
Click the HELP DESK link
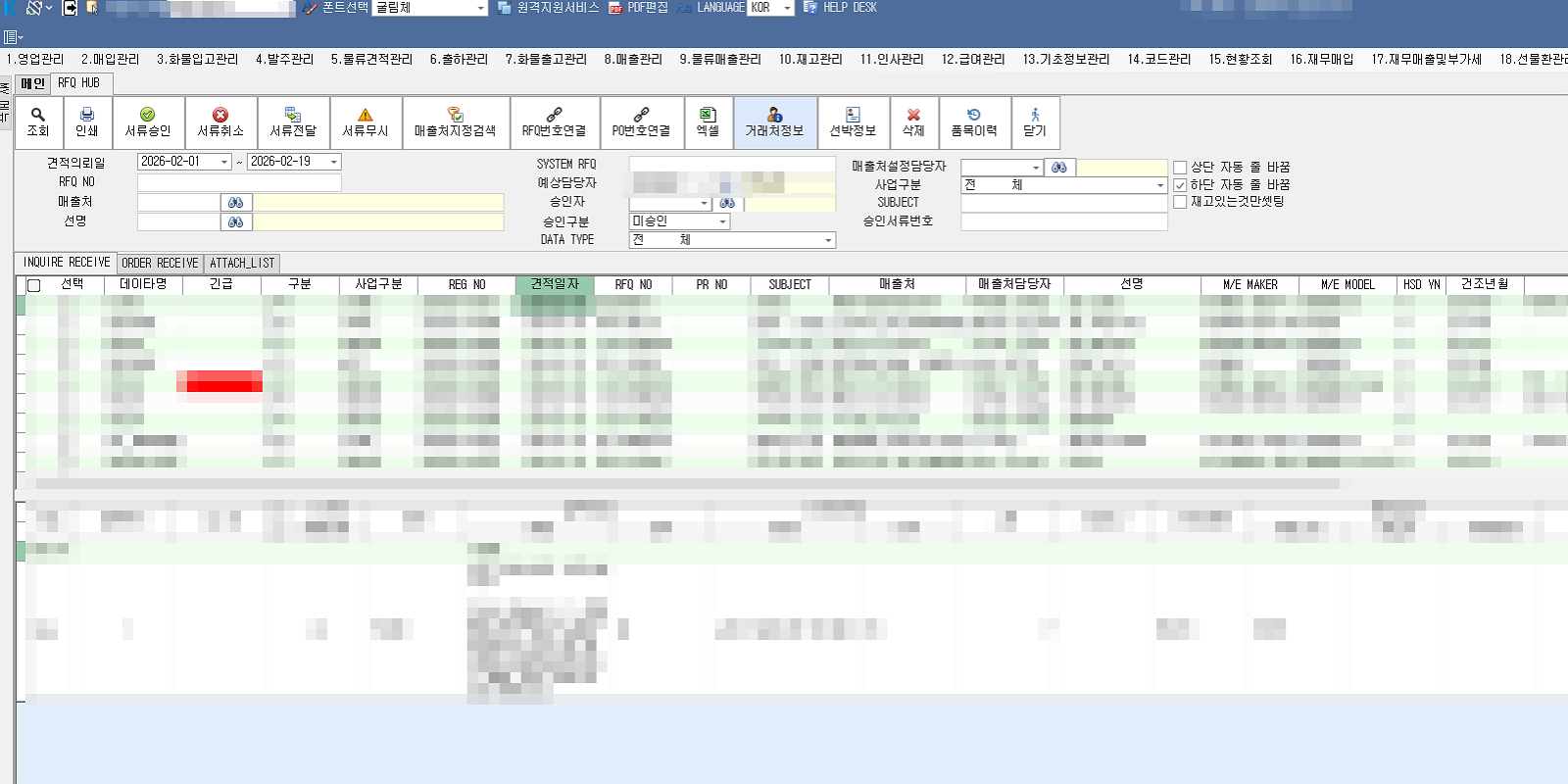tap(849, 8)
